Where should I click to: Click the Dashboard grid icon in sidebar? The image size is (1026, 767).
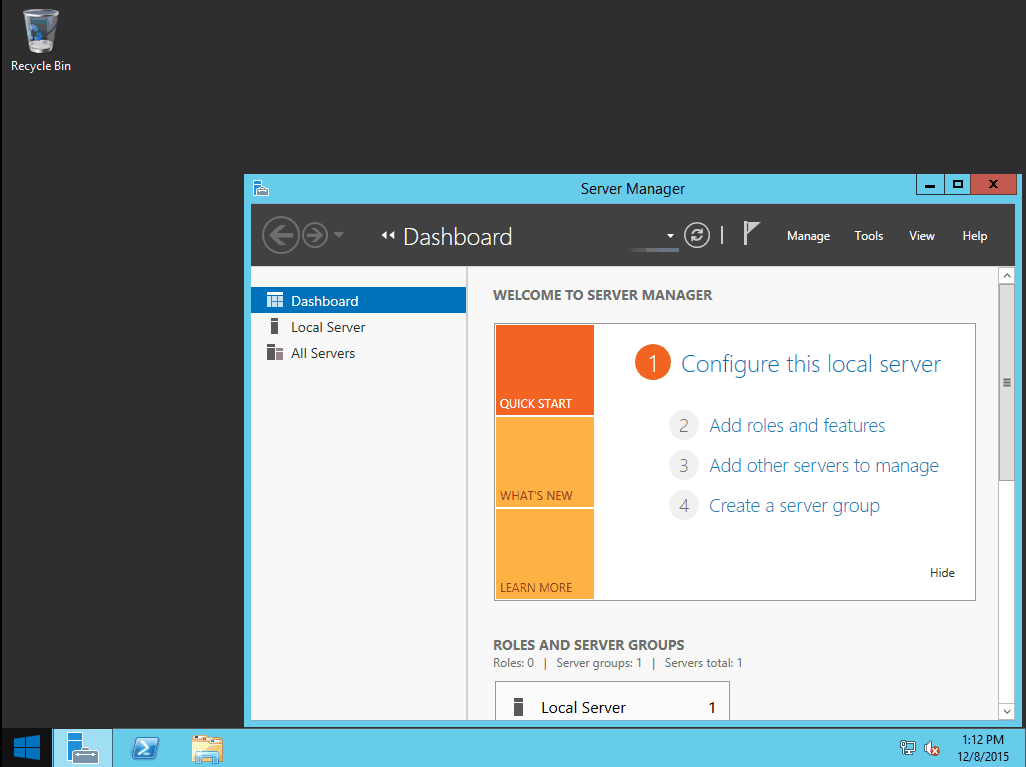pyautogui.click(x=275, y=300)
